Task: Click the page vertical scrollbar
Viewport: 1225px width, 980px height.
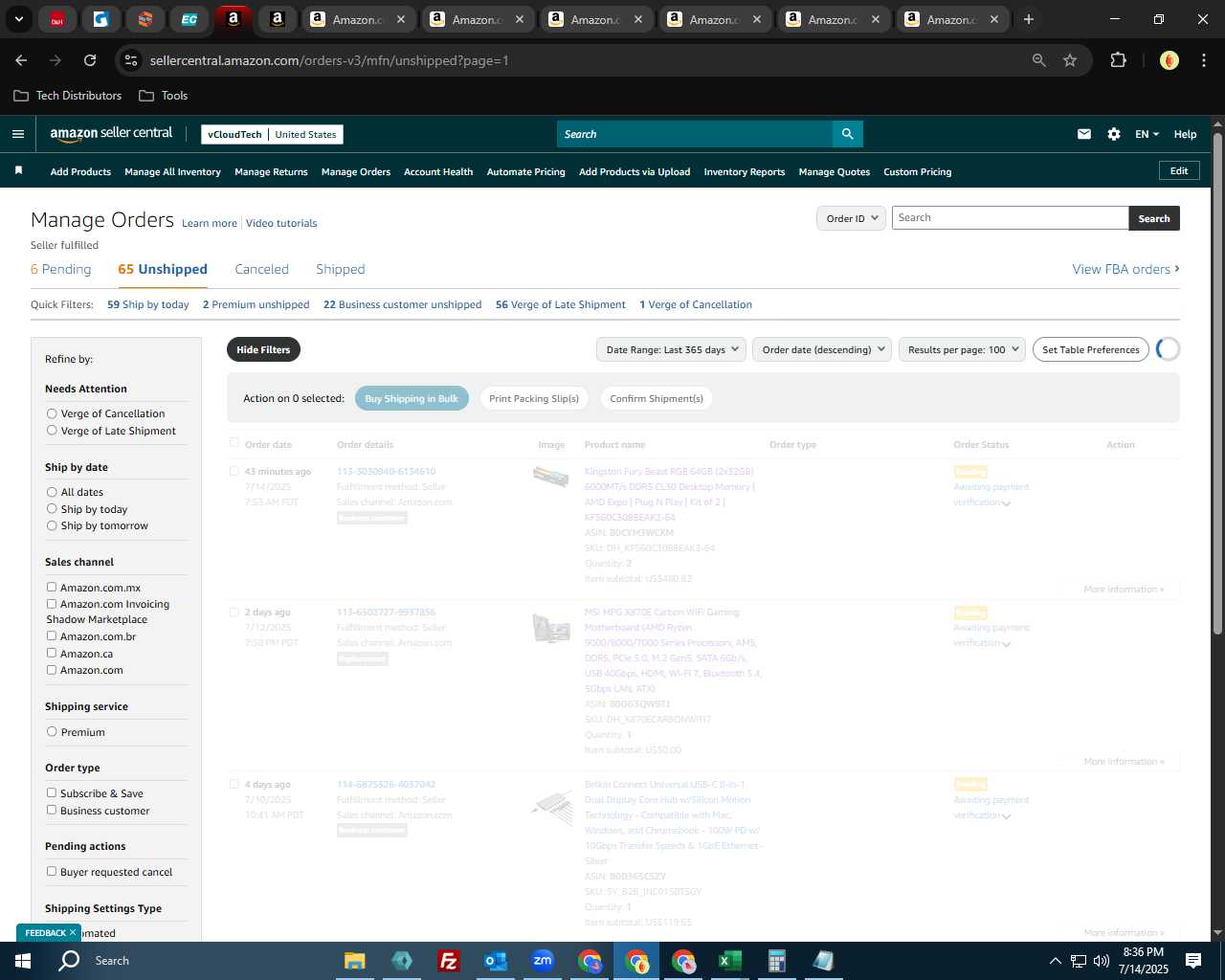Action: point(1217,383)
